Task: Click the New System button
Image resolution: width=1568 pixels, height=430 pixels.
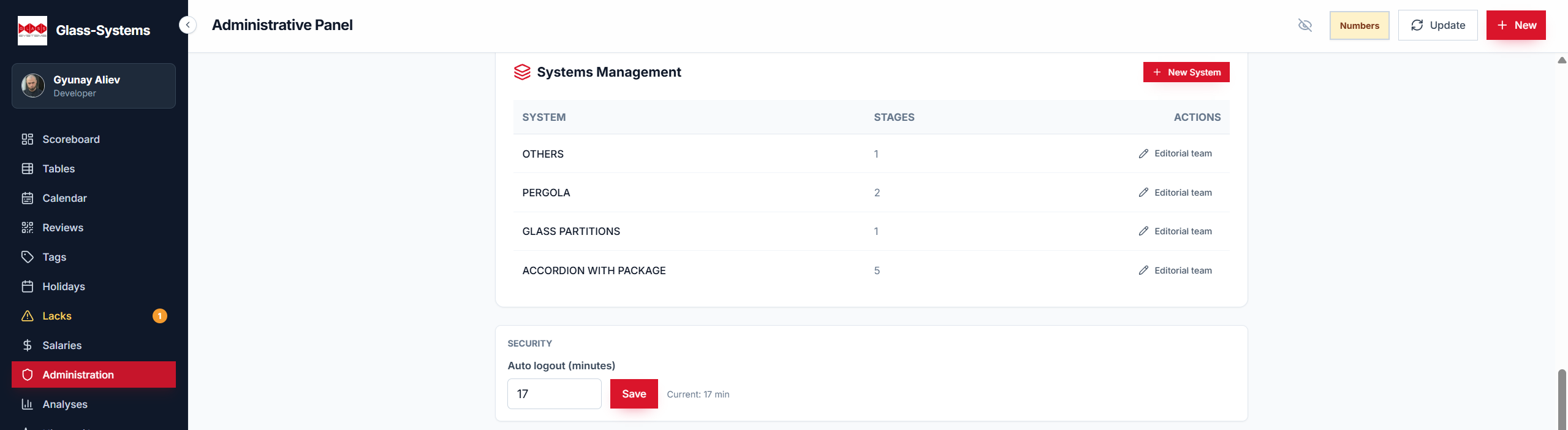Action: click(1186, 72)
